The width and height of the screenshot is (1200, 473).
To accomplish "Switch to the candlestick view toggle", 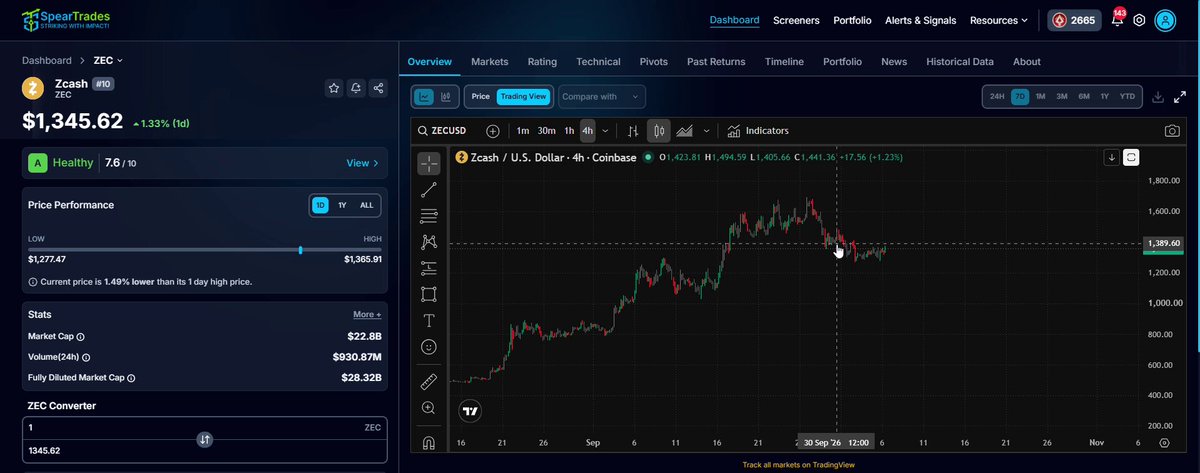I will click(445, 97).
